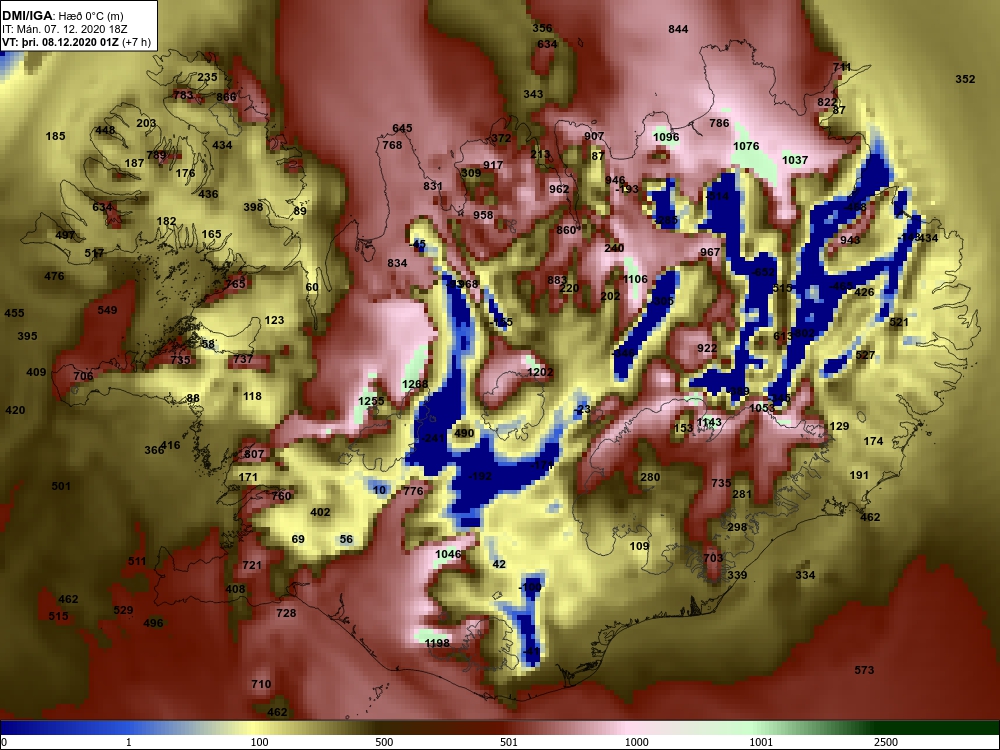
Task: Click the map value '710'
Action: click(261, 684)
